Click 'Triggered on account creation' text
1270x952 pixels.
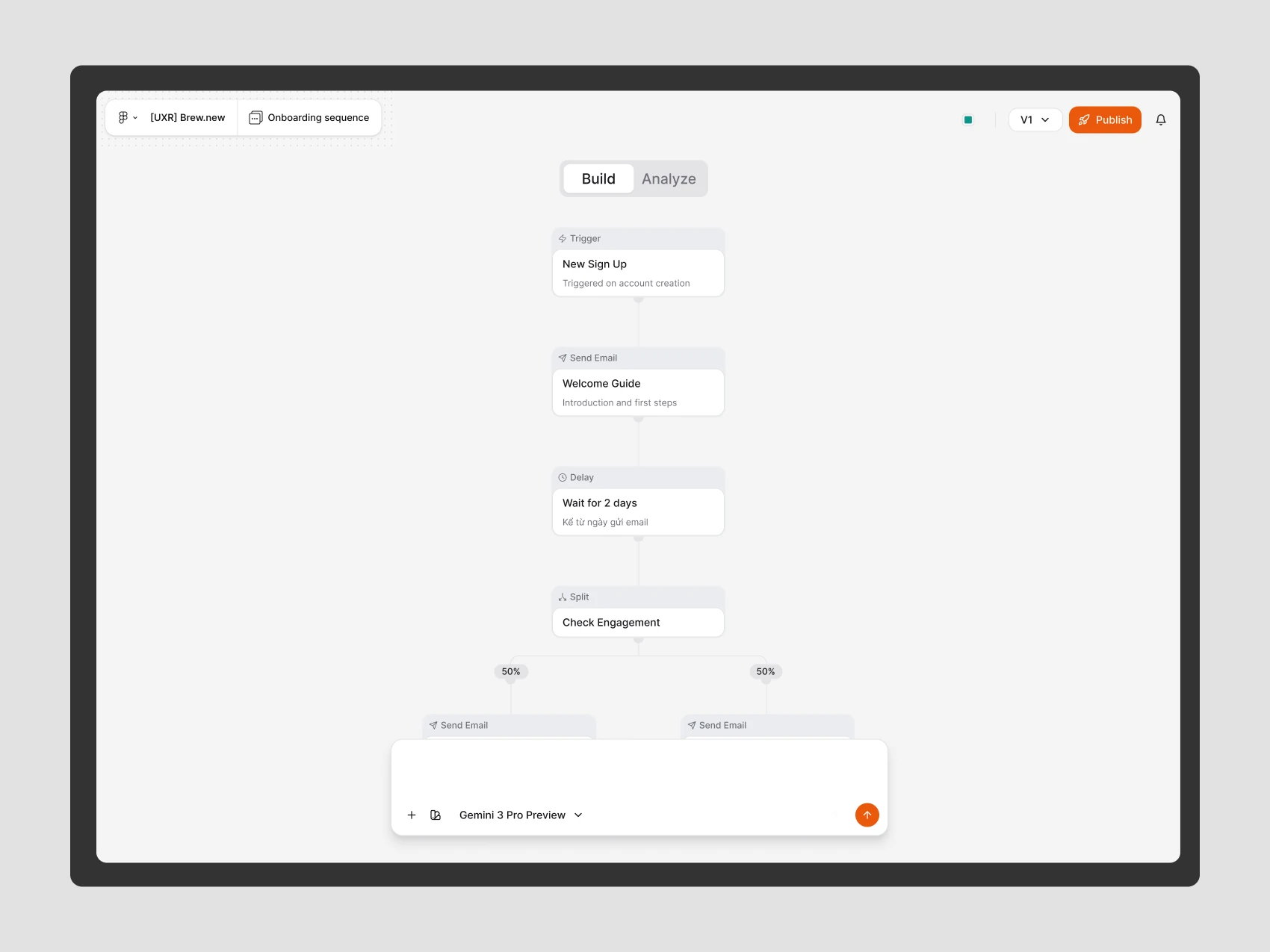tap(626, 283)
